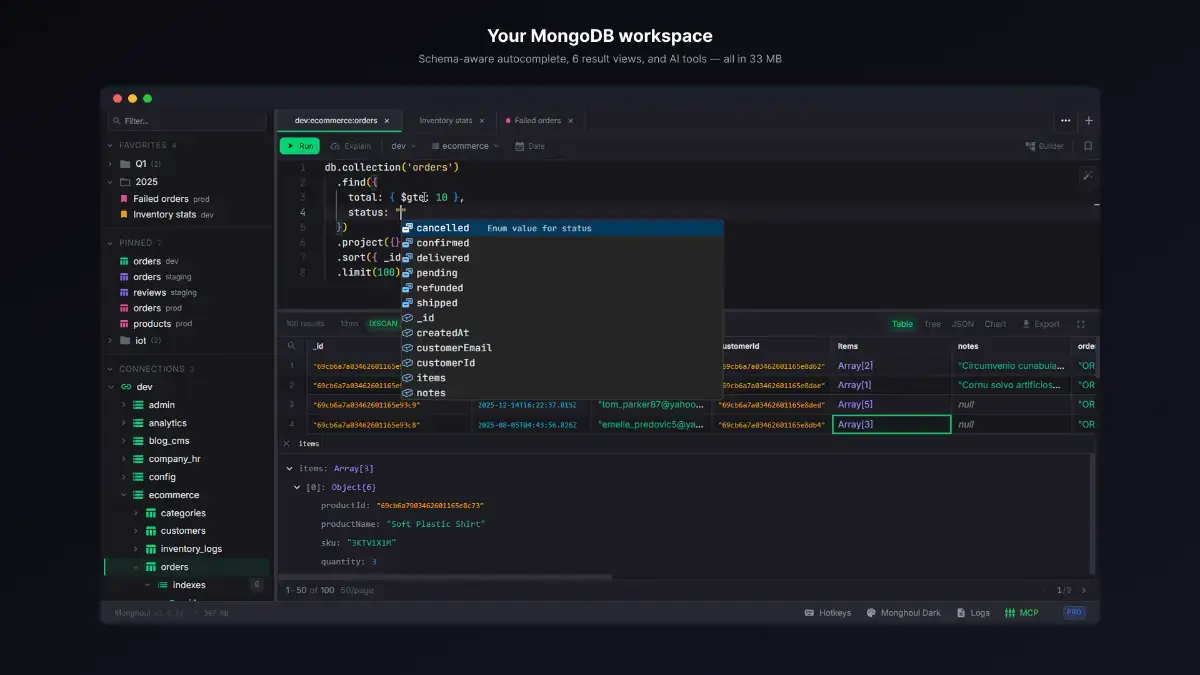
Task: Click the fullscreen expand icon above results
Action: 1083,324
